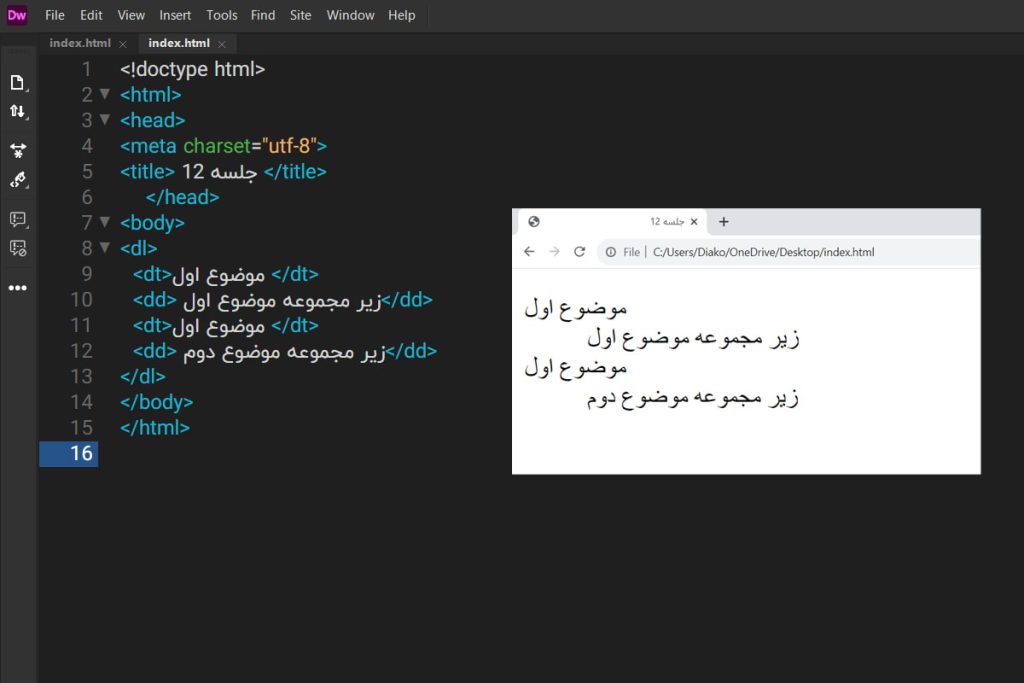Click the browser address bar URL

pyautogui.click(x=763, y=252)
